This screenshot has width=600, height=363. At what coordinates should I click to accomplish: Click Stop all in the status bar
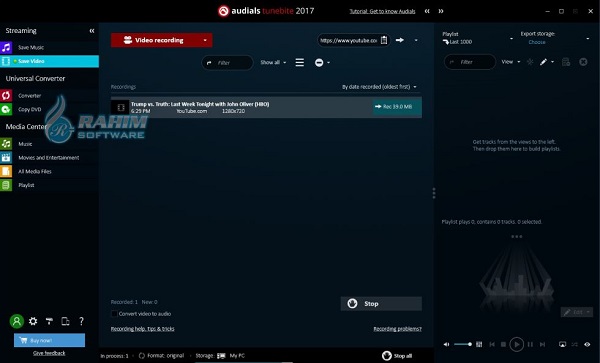[x=397, y=356]
